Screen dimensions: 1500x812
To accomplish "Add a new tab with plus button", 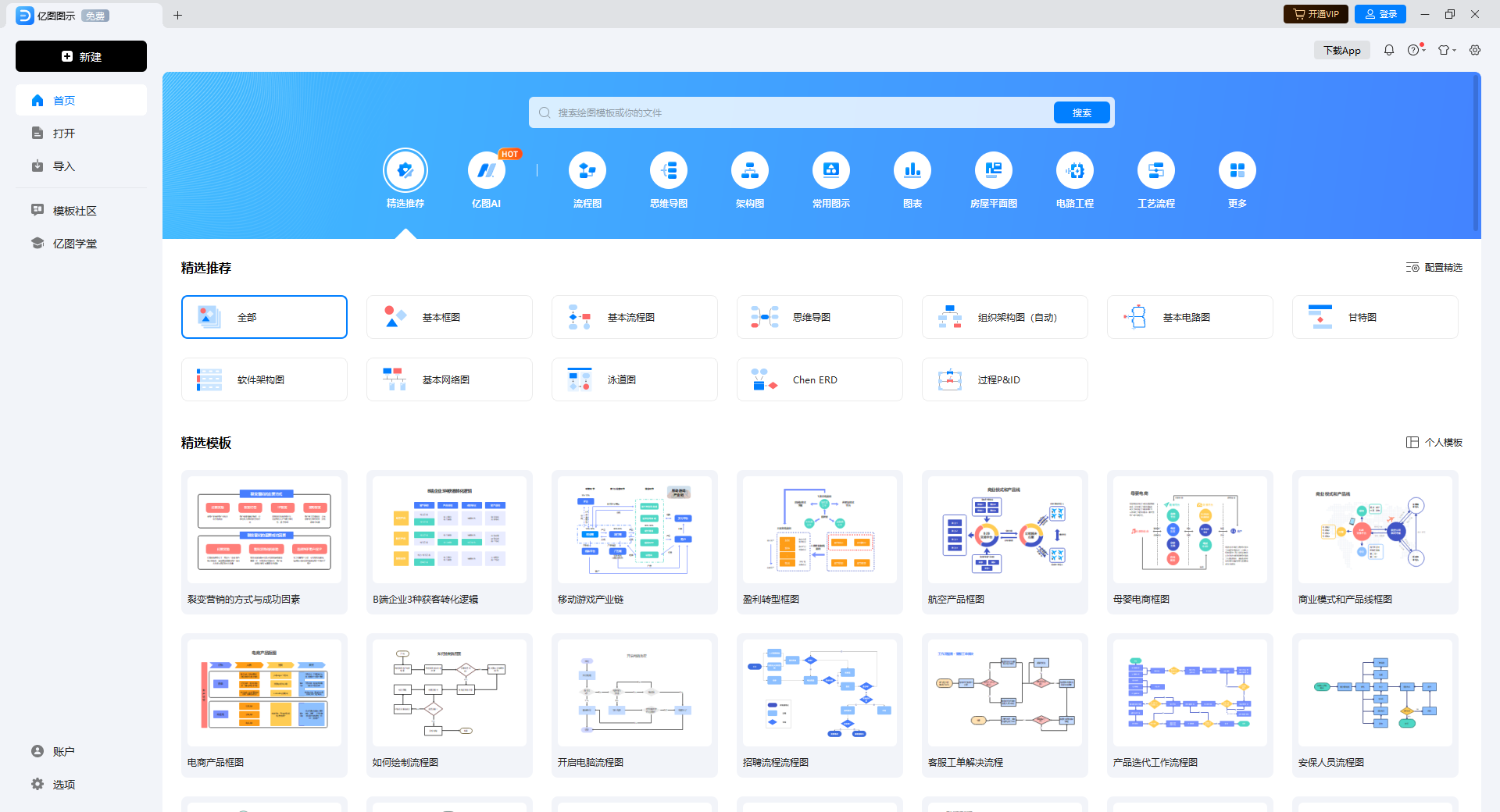I will pyautogui.click(x=177, y=15).
